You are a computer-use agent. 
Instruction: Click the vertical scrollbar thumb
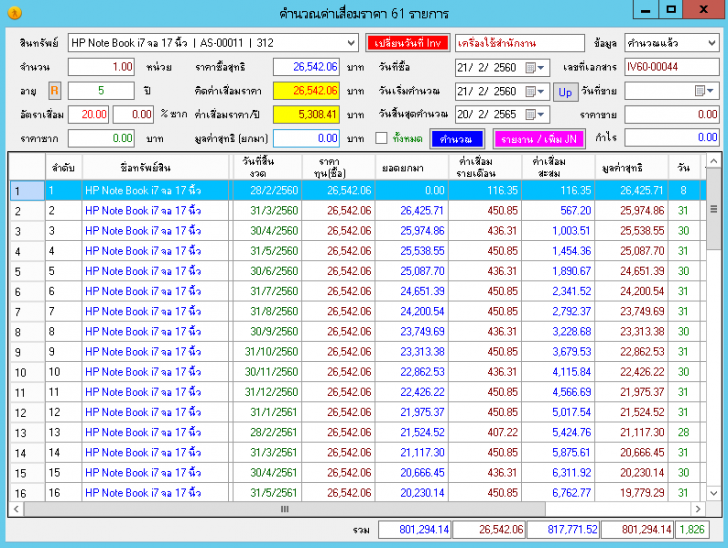[714, 209]
